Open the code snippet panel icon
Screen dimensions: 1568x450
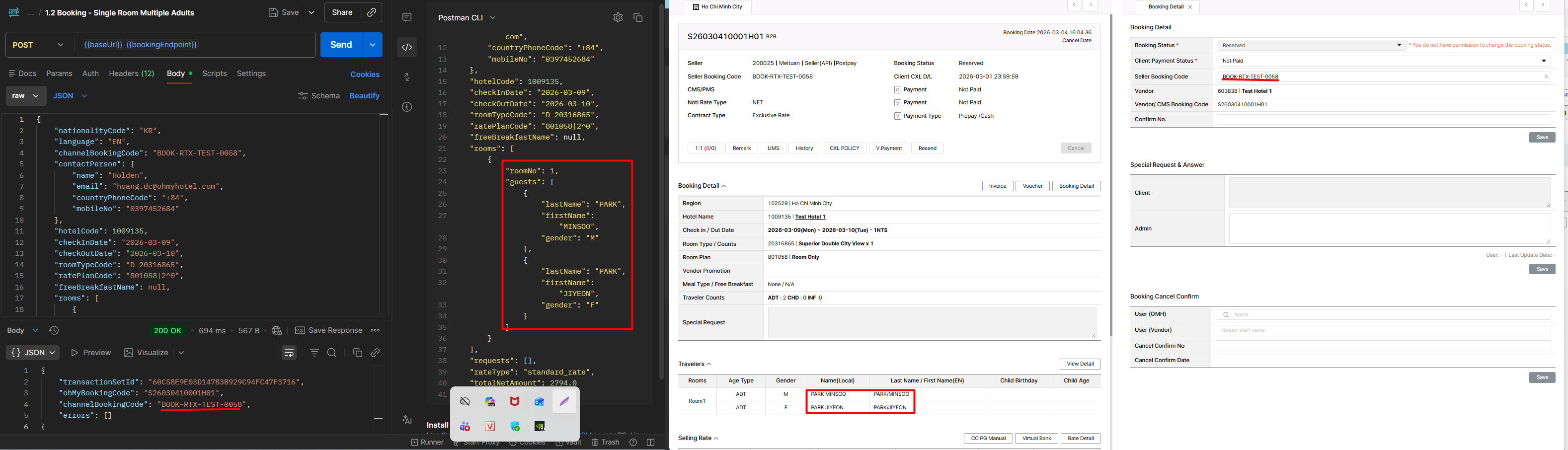pyautogui.click(x=406, y=47)
